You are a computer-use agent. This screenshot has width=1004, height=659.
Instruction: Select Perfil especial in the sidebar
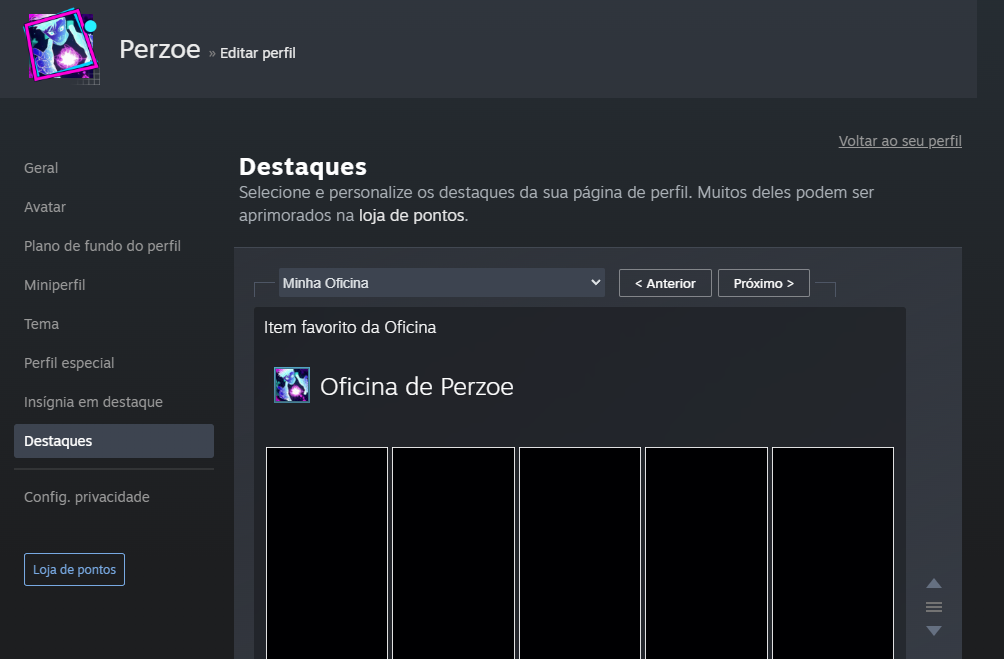[69, 363]
